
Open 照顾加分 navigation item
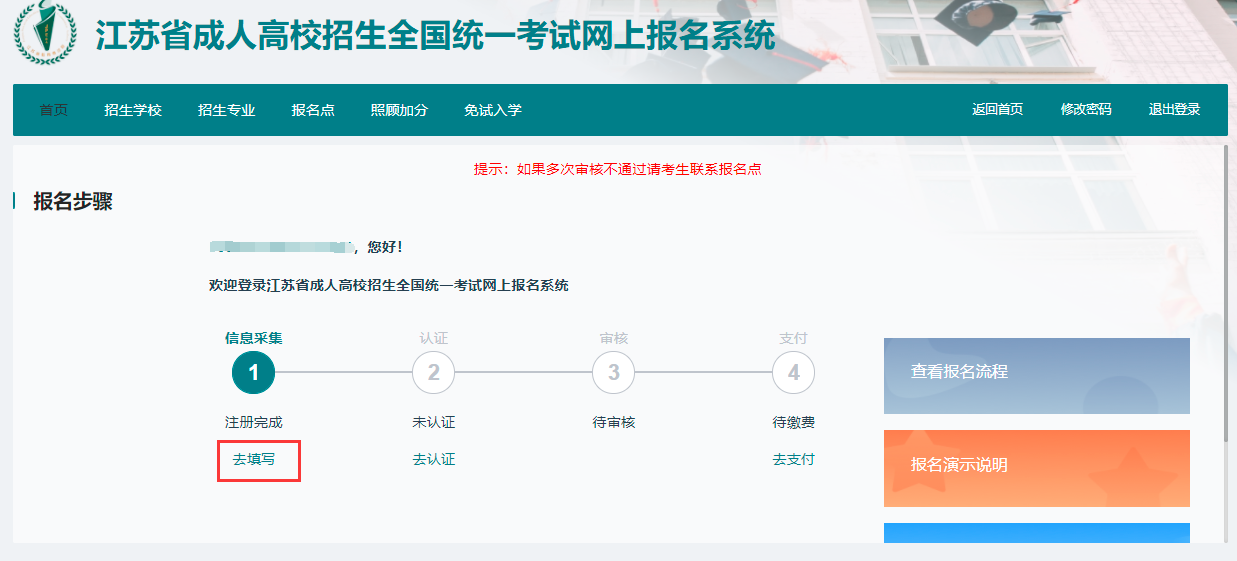pyautogui.click(x=399, y=110)
